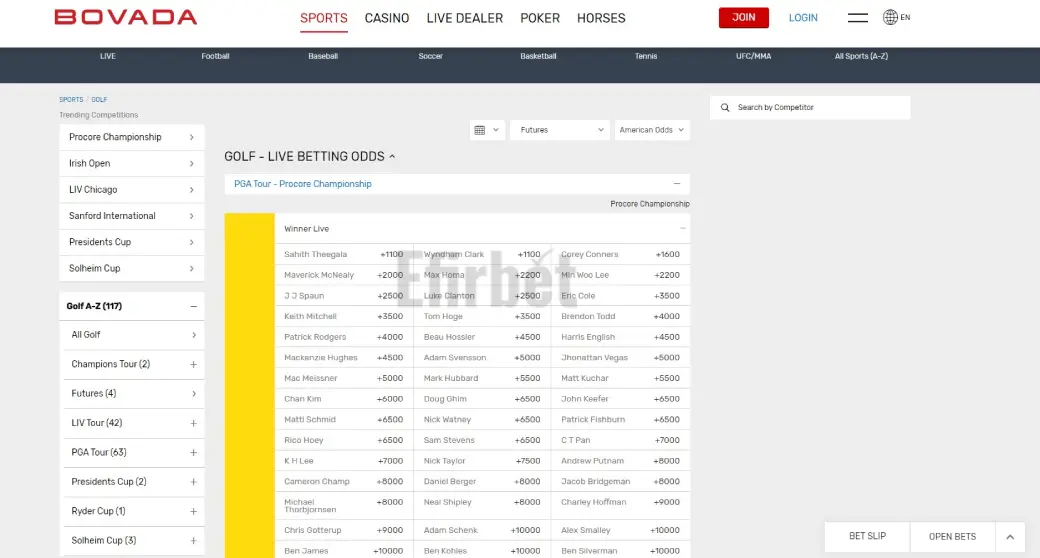Screen dimensions: 1040x558
Task: Bet on Tom Hoge at +3500
Action: point(482,316)
